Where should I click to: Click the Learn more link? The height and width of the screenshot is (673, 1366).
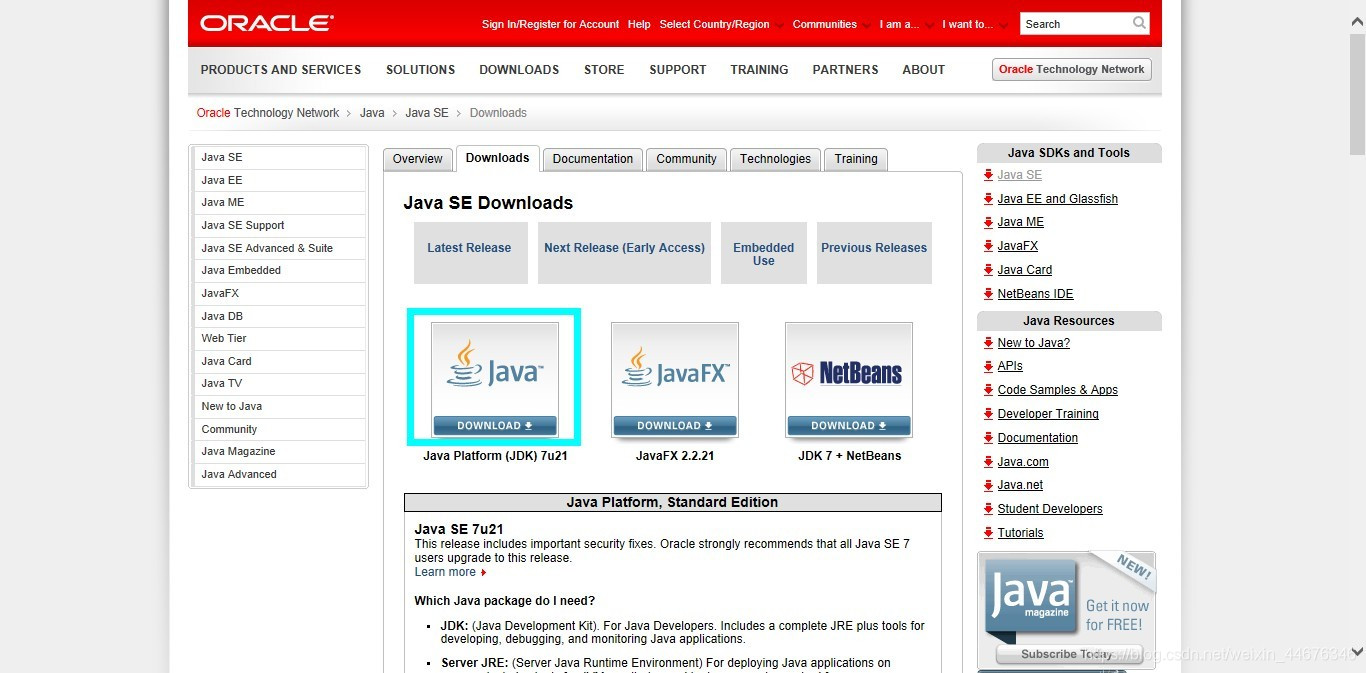(x=450, y=572)
